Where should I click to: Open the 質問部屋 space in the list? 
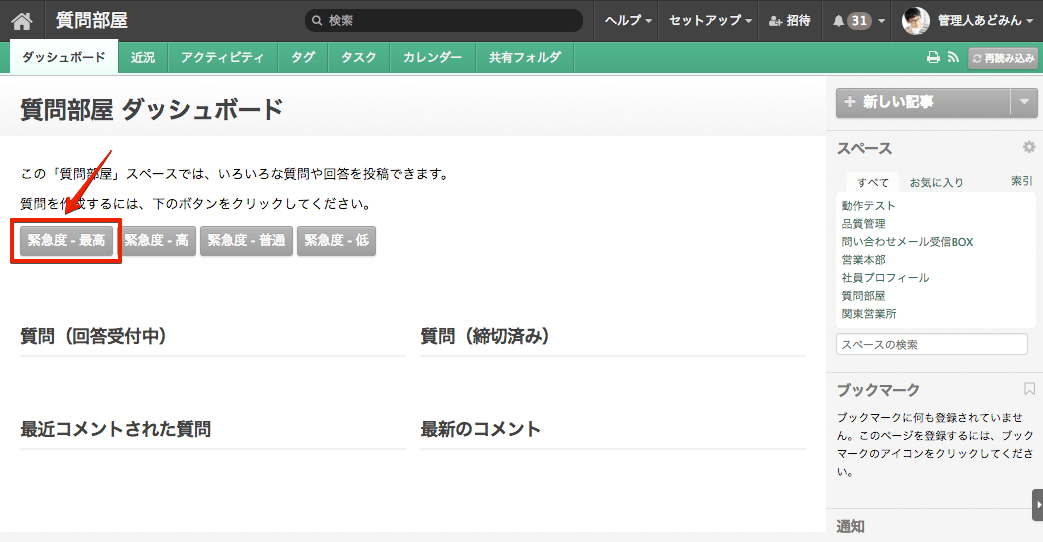coord(863,295)
